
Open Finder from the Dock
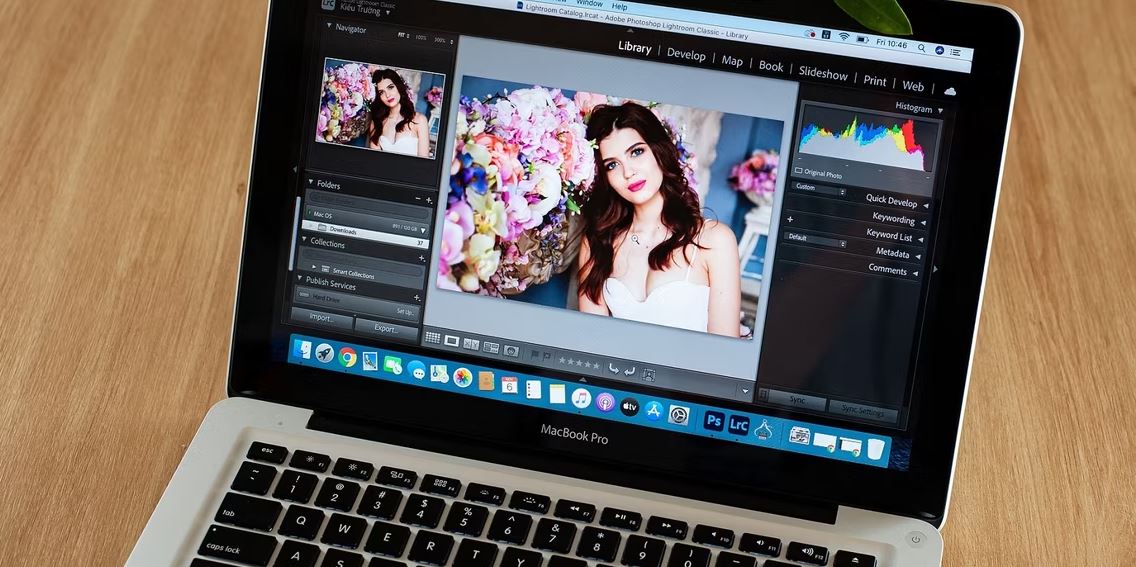tap(301, 350)
